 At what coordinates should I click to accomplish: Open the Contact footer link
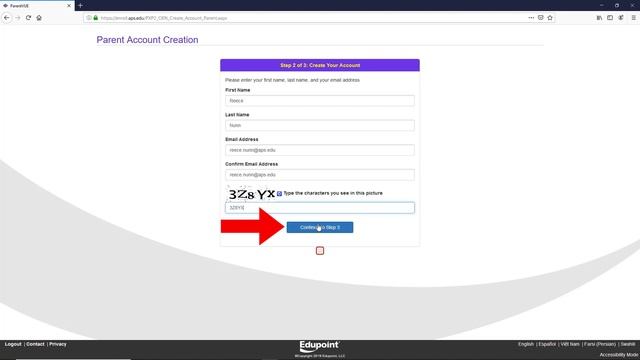point(35,344)
